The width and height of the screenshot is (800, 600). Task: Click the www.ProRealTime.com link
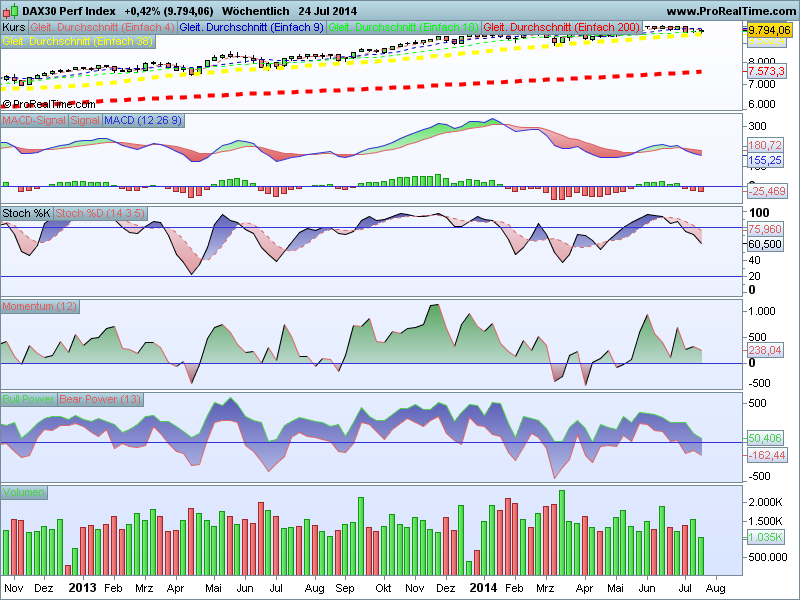point(731,11)
